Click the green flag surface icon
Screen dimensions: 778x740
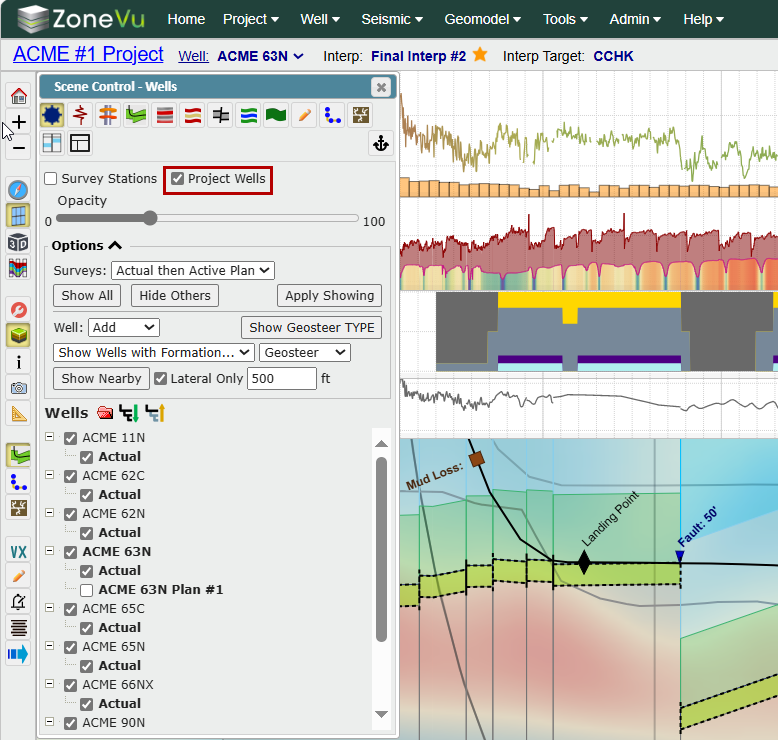[x=276, y=116]
